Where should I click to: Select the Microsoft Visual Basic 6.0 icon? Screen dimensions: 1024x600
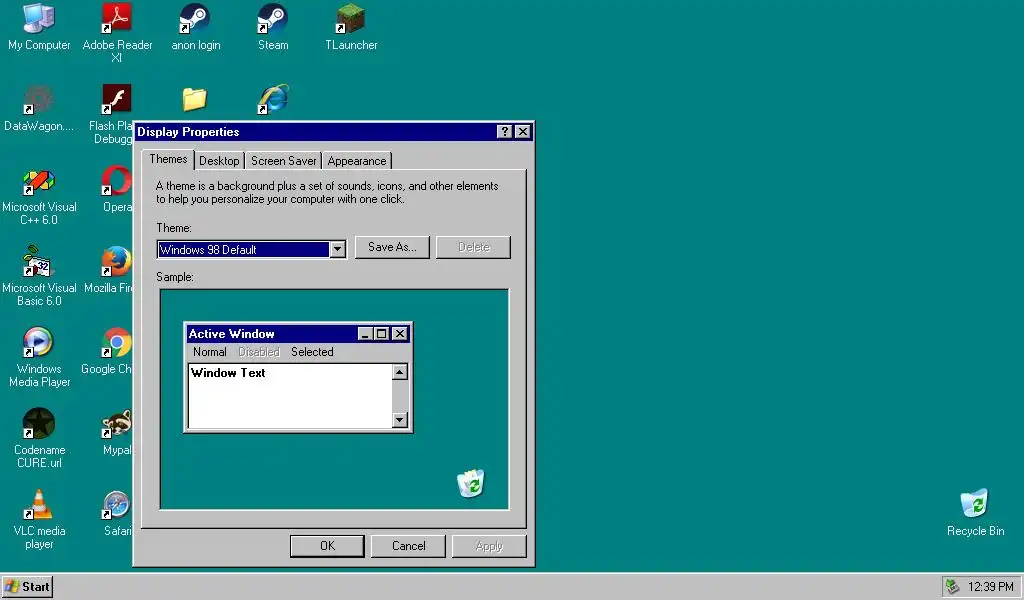coord(39,277)
